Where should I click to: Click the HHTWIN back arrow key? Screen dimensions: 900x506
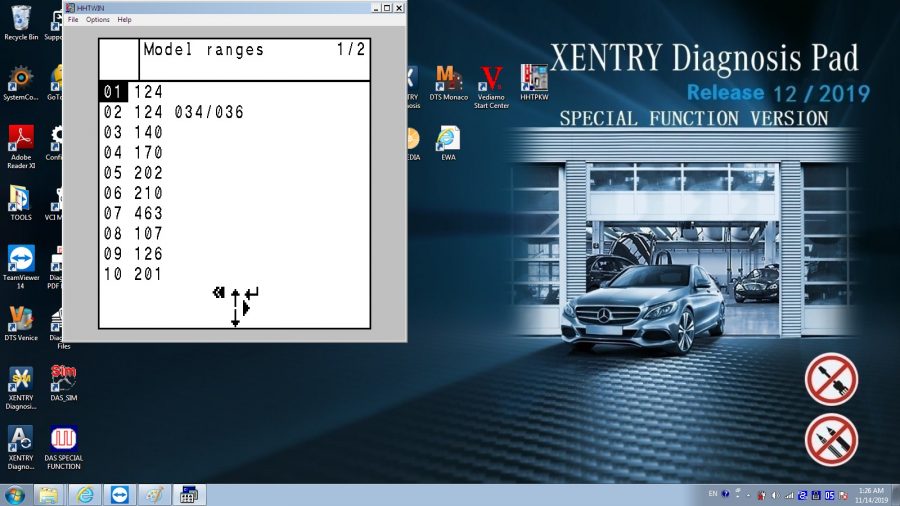[219, 293]
